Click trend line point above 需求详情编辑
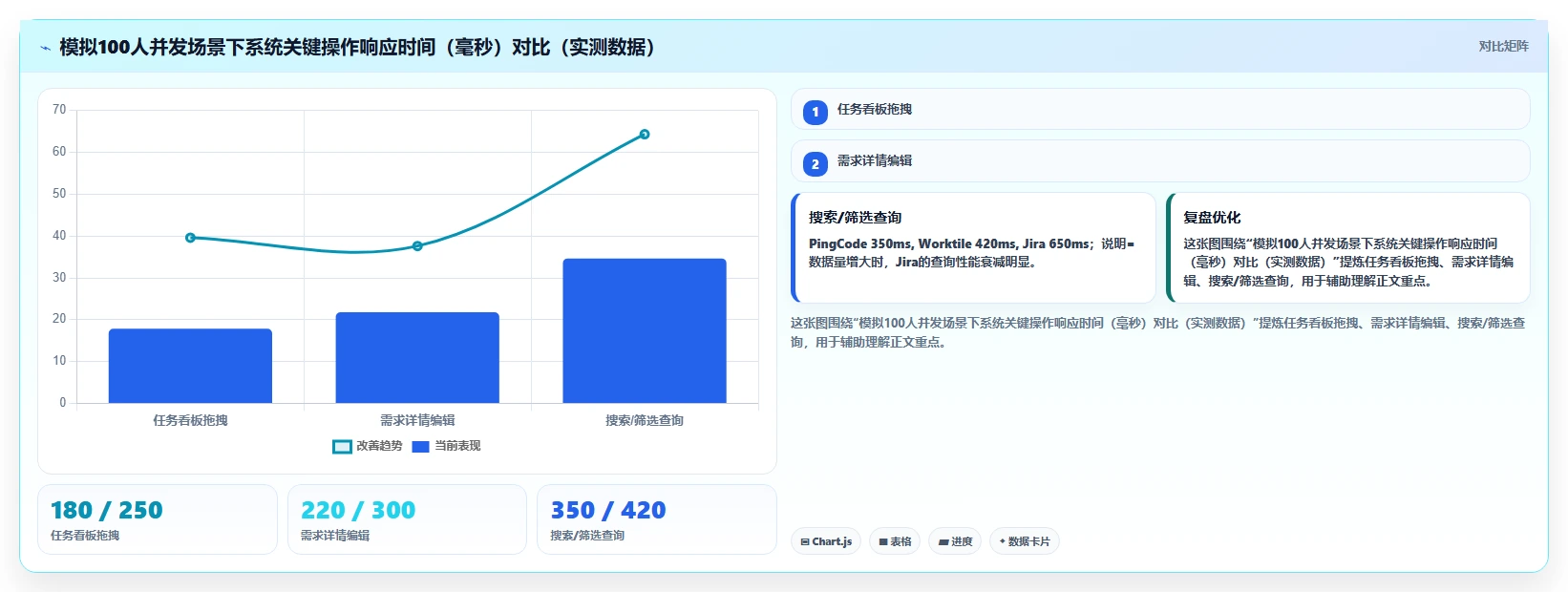Viewport: 1568px width, 592px height. (417, 246)
